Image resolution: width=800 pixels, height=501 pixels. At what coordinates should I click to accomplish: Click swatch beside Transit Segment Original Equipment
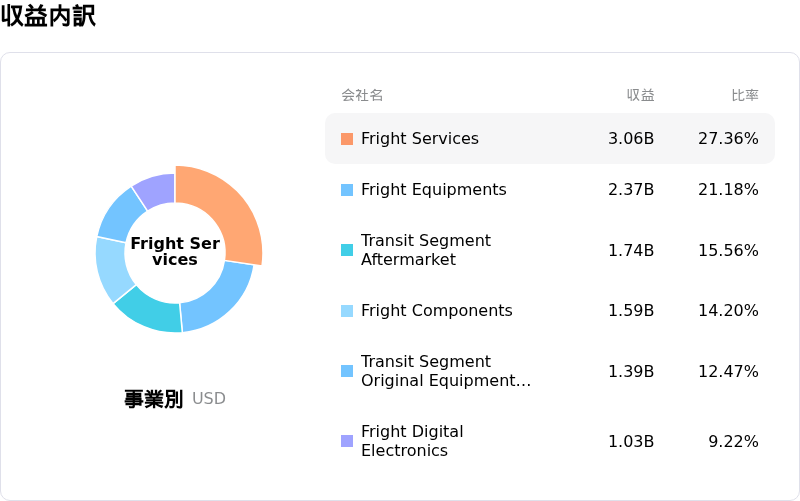pos(347,371)
